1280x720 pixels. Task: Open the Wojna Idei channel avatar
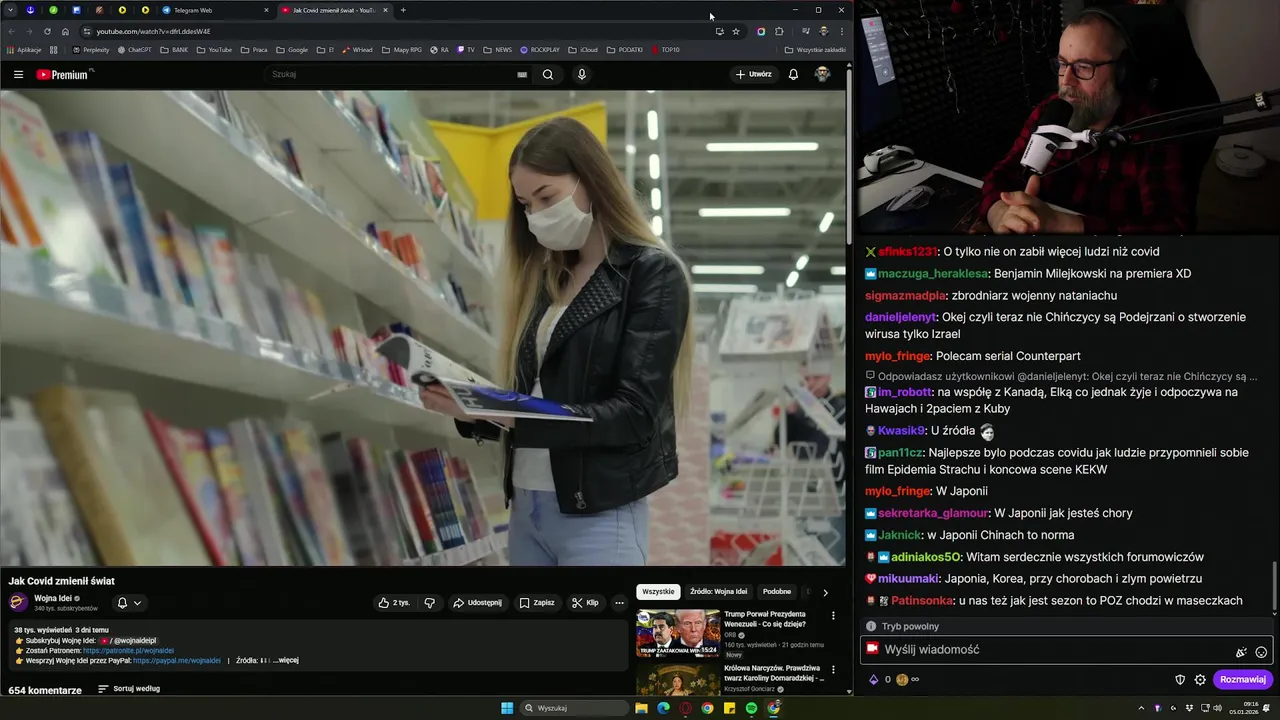(18, 602)
